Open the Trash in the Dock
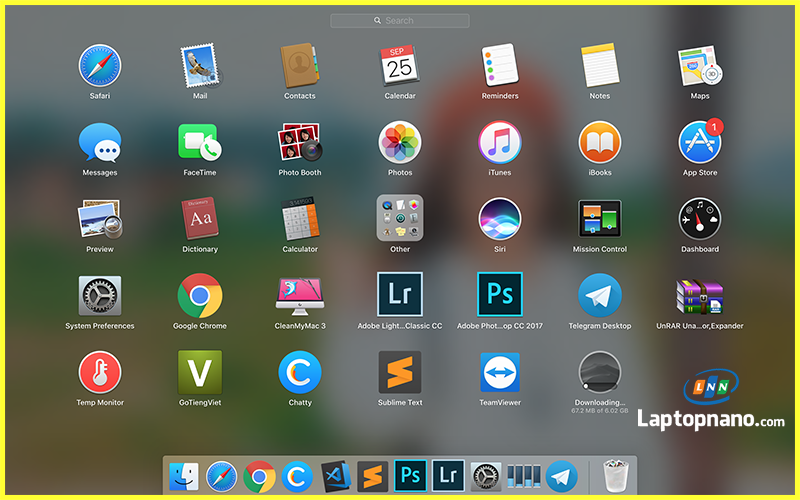 (616, 476)
